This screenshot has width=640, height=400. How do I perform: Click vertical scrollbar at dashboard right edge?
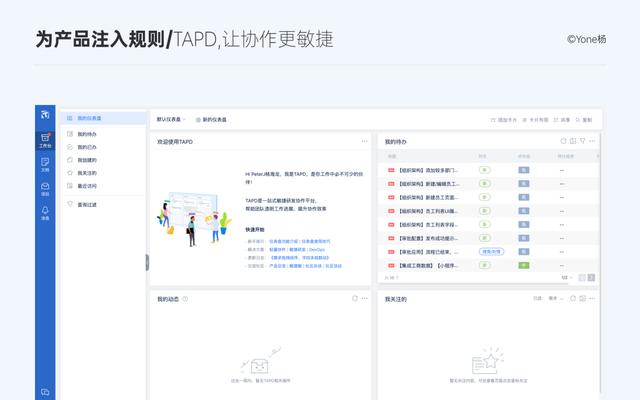(601, 261)
